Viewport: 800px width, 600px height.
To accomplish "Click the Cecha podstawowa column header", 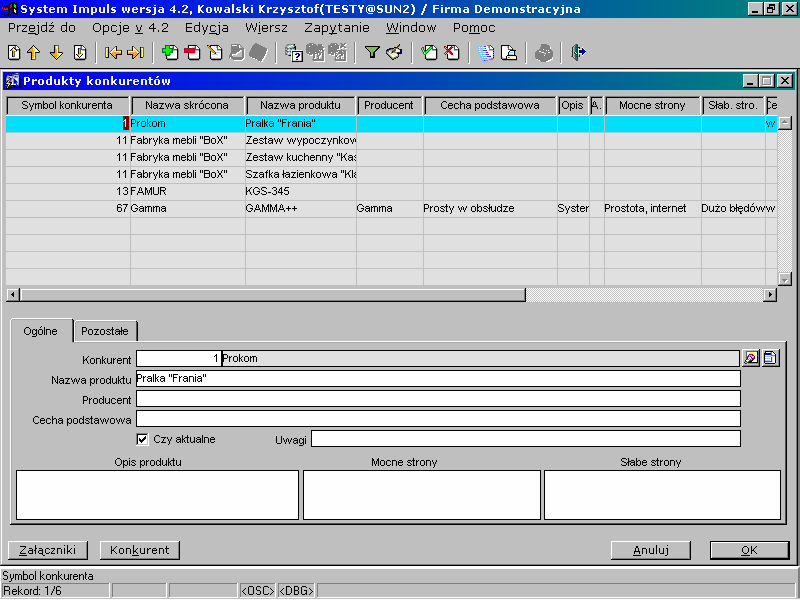I will pos(490,106).
